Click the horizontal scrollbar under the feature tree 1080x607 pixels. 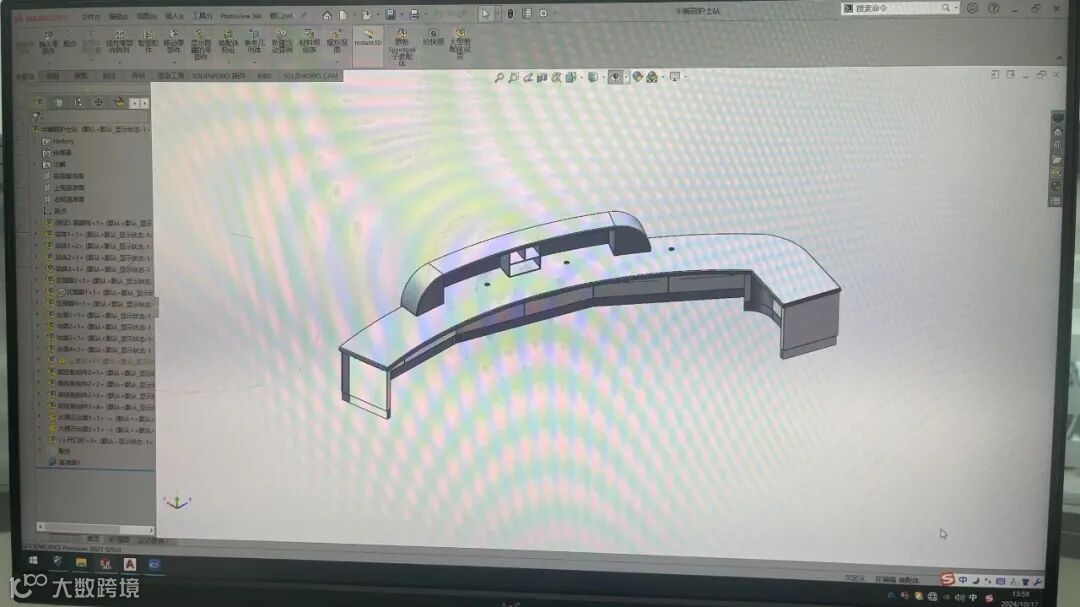point(95,528)
